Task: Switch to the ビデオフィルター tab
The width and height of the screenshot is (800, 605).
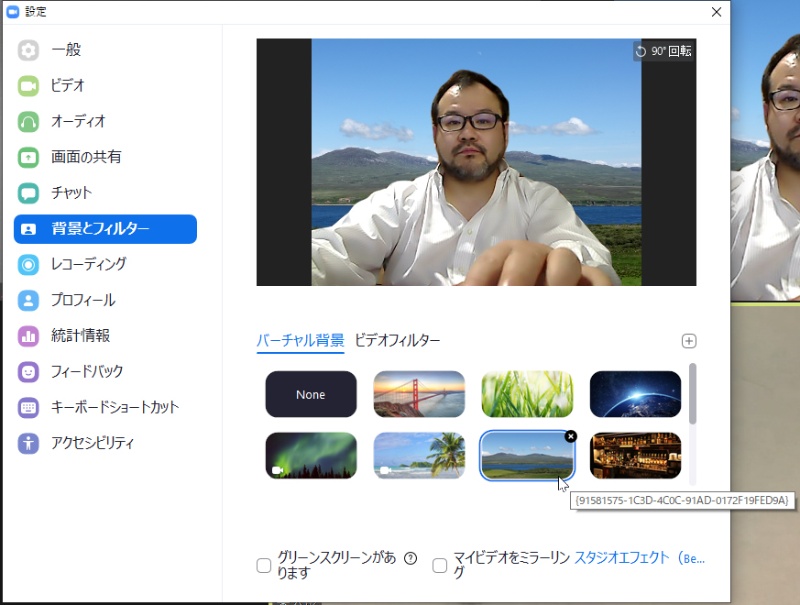Action: point(397,341)
